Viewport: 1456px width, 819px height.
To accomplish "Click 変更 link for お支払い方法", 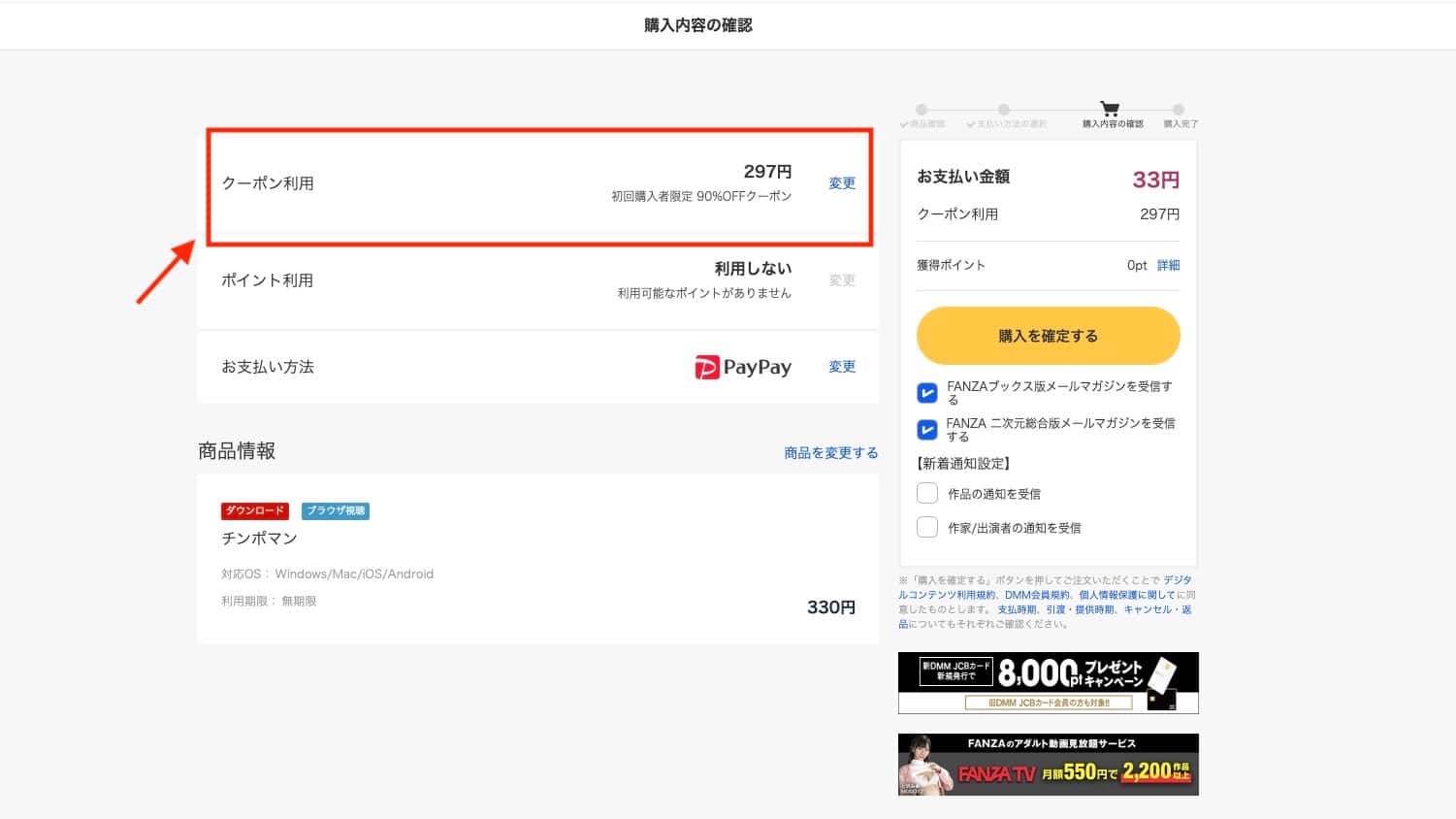I will (x=842, y=367).
